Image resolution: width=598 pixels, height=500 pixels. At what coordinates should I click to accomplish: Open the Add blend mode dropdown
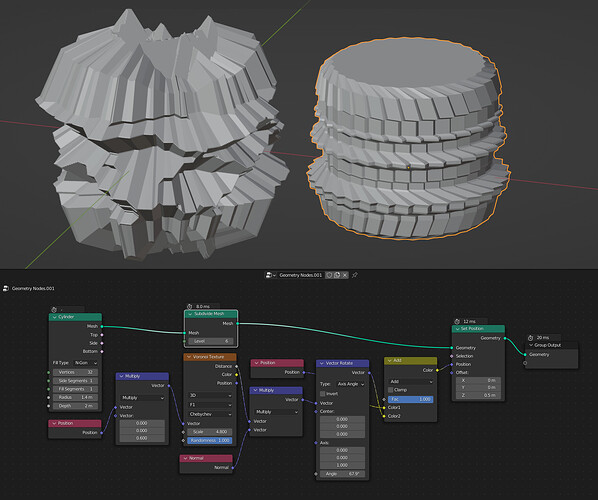click(411, 381)
